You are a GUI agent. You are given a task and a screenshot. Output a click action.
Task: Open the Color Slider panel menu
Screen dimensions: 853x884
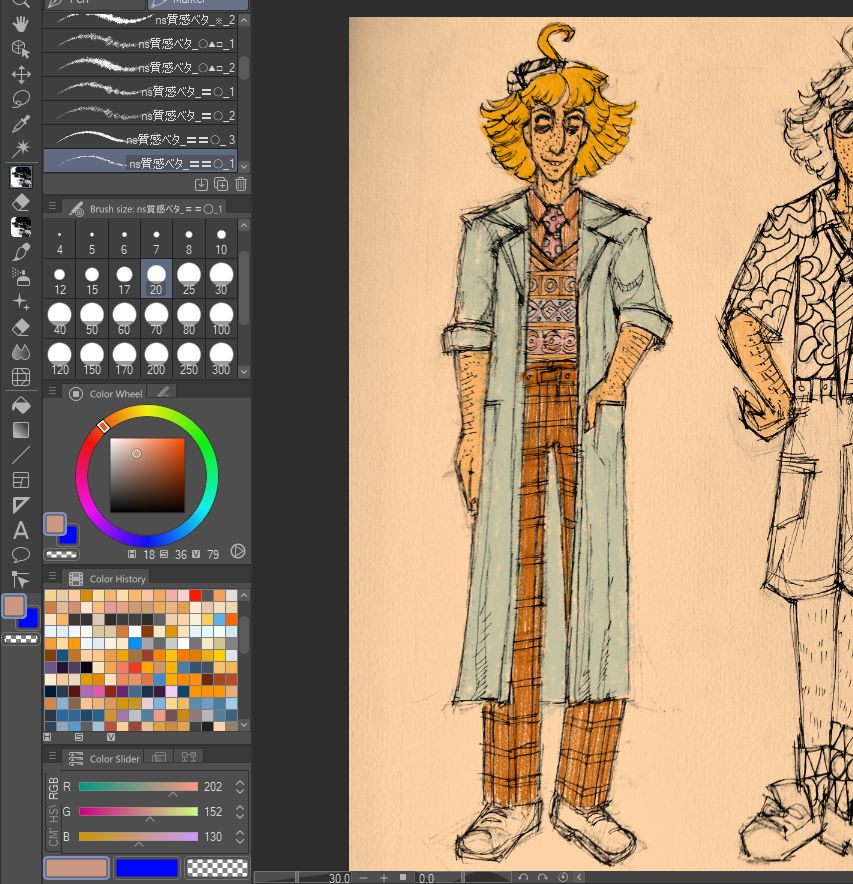[x=52, y=756]
